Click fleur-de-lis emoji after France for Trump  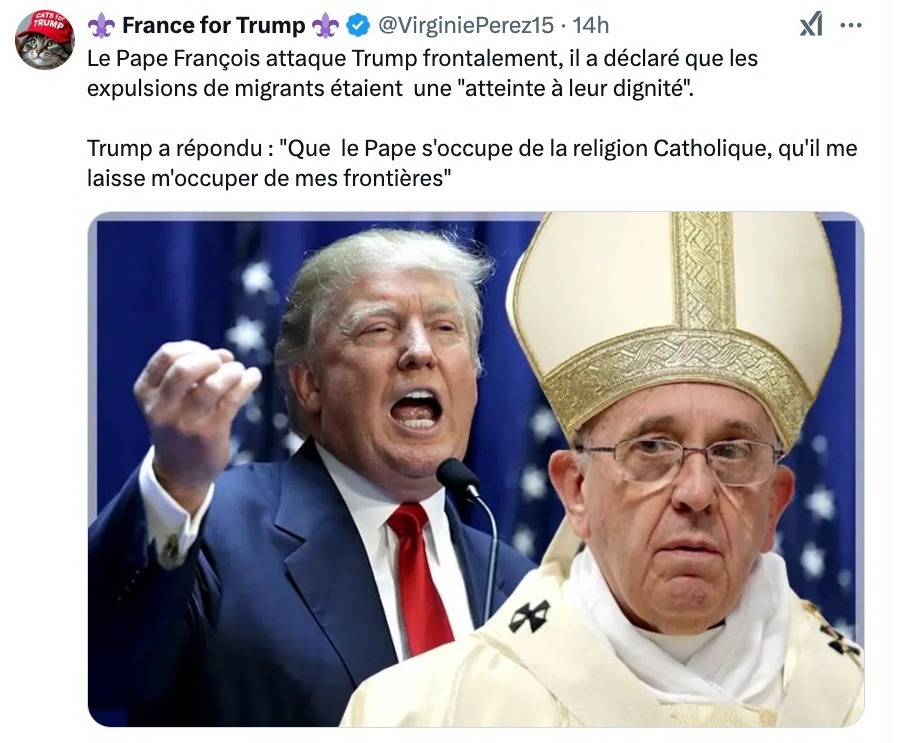tap(325, 26)
